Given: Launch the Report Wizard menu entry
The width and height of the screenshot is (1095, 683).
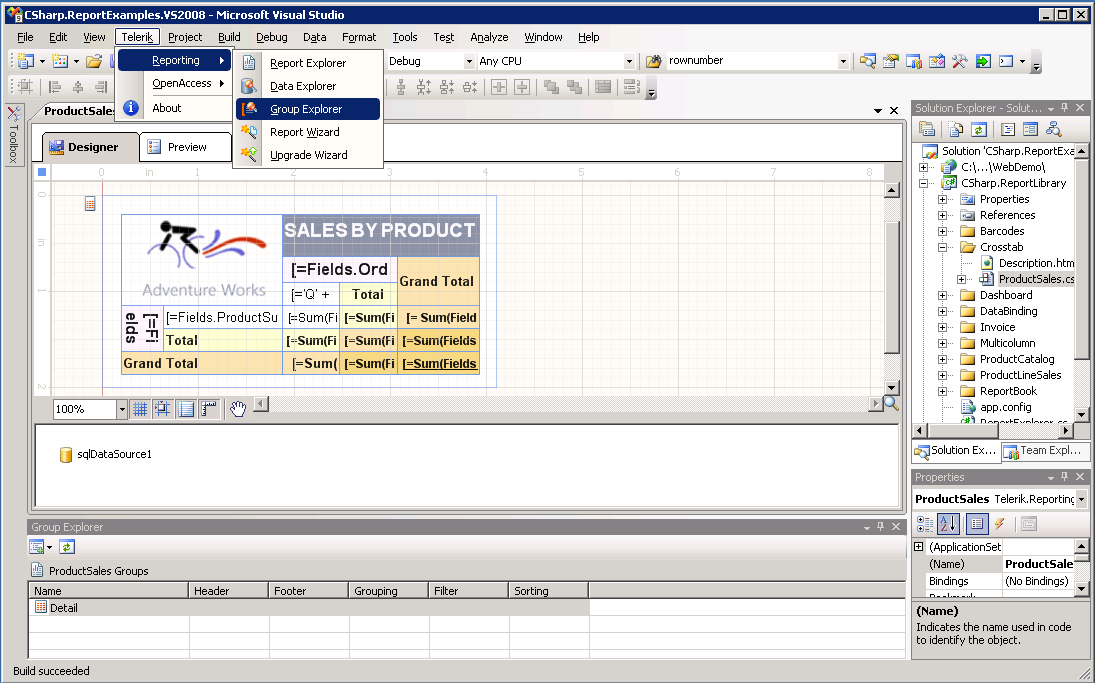Looking at the screenshot, I should pos(307,132).
